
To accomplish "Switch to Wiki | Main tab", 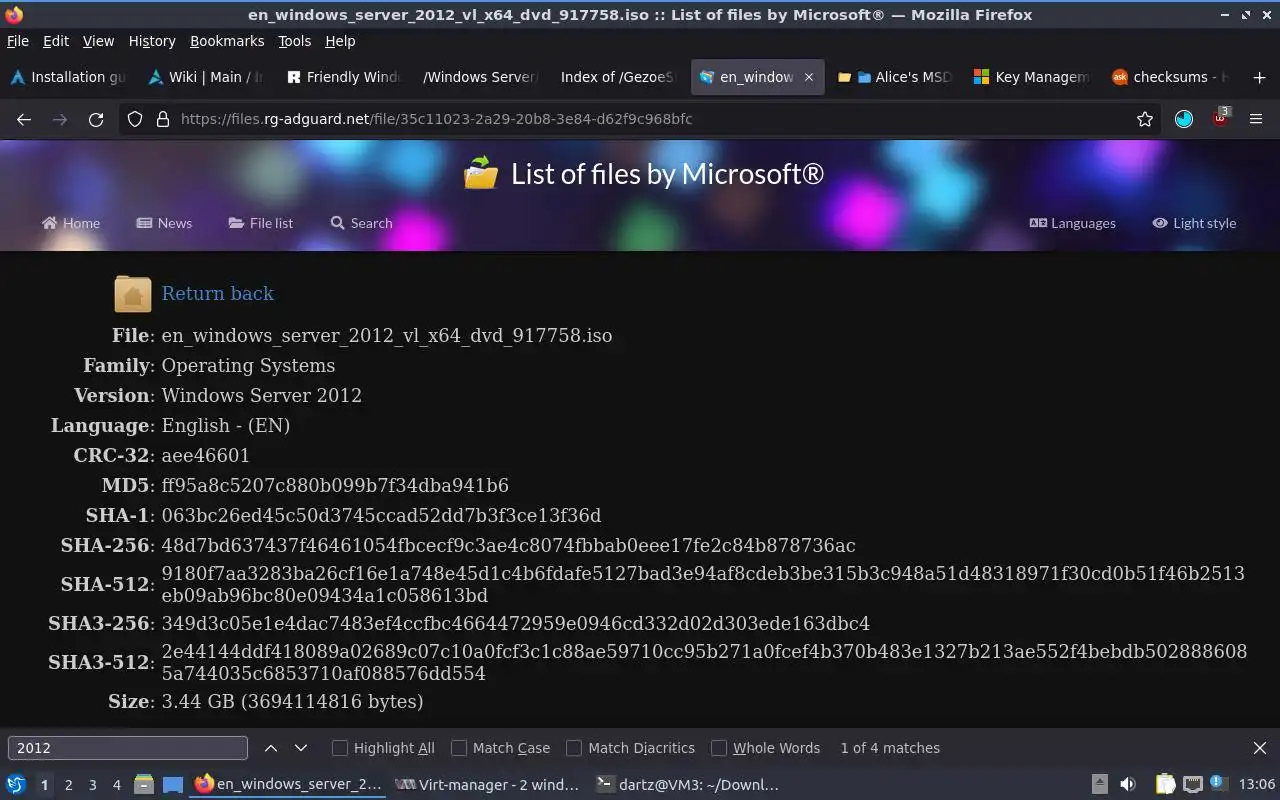I will click(204, 77).
